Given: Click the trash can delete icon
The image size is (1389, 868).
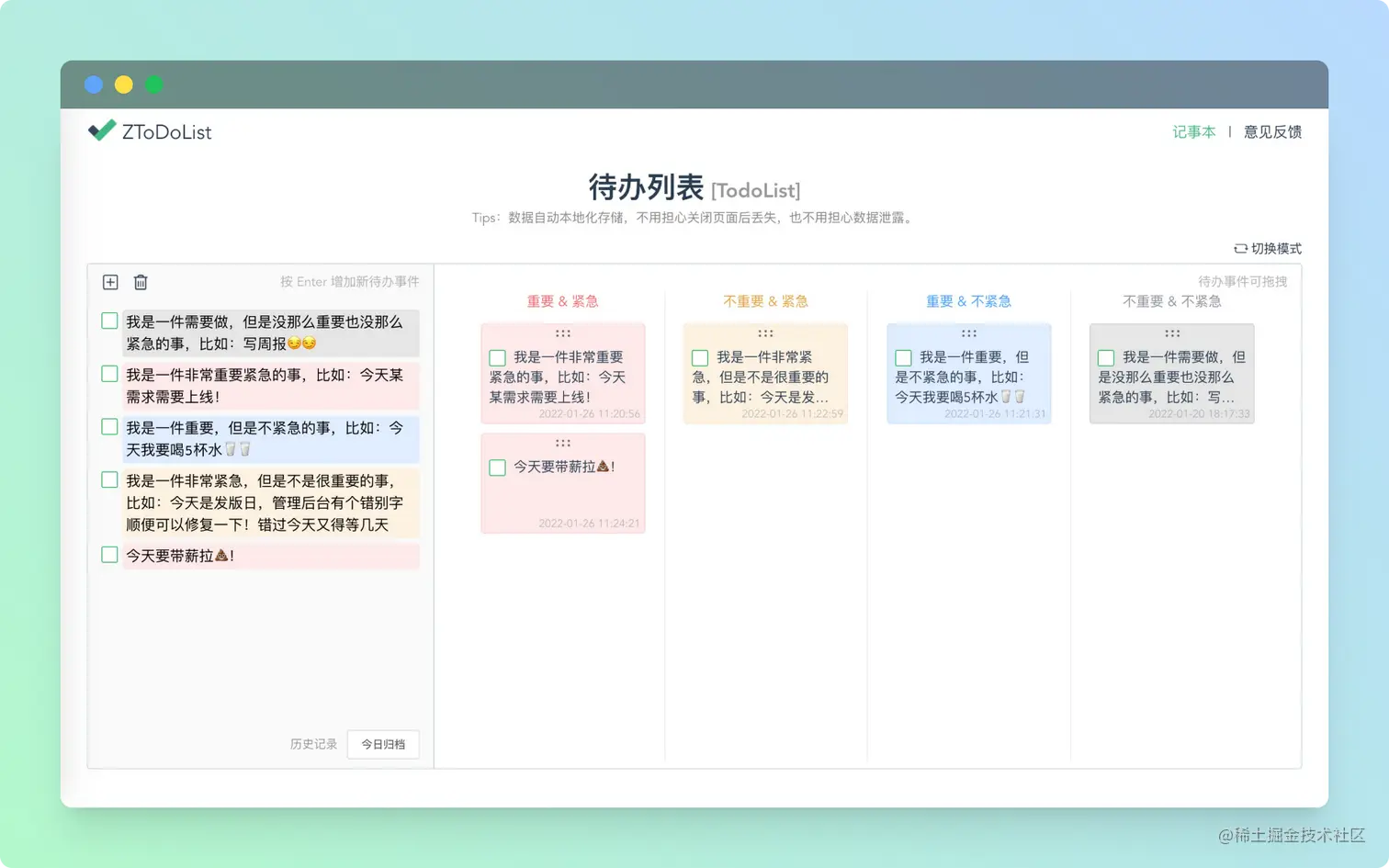Looking at the screenshot, I should coord(141,282).
